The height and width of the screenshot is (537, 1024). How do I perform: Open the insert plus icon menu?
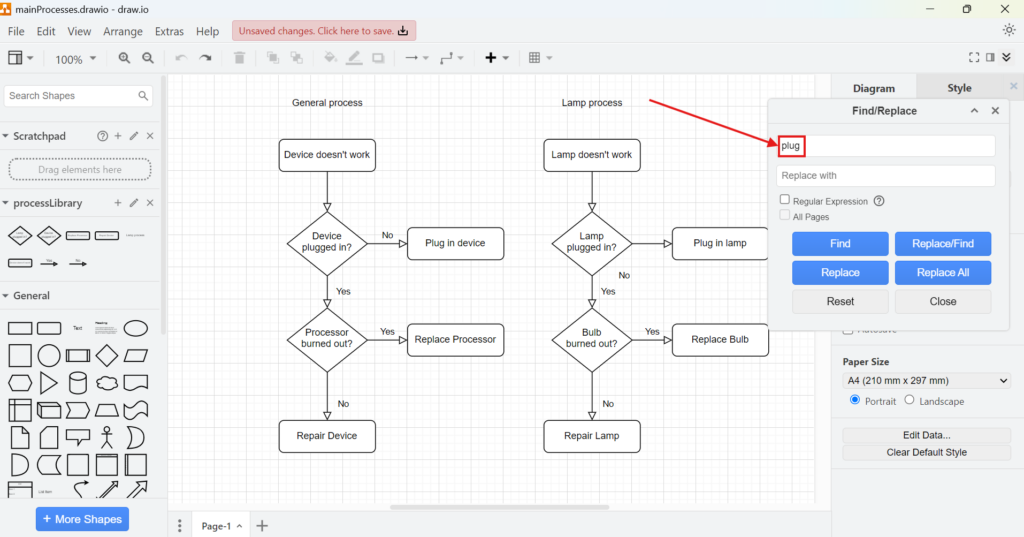(x=496, y=58)
